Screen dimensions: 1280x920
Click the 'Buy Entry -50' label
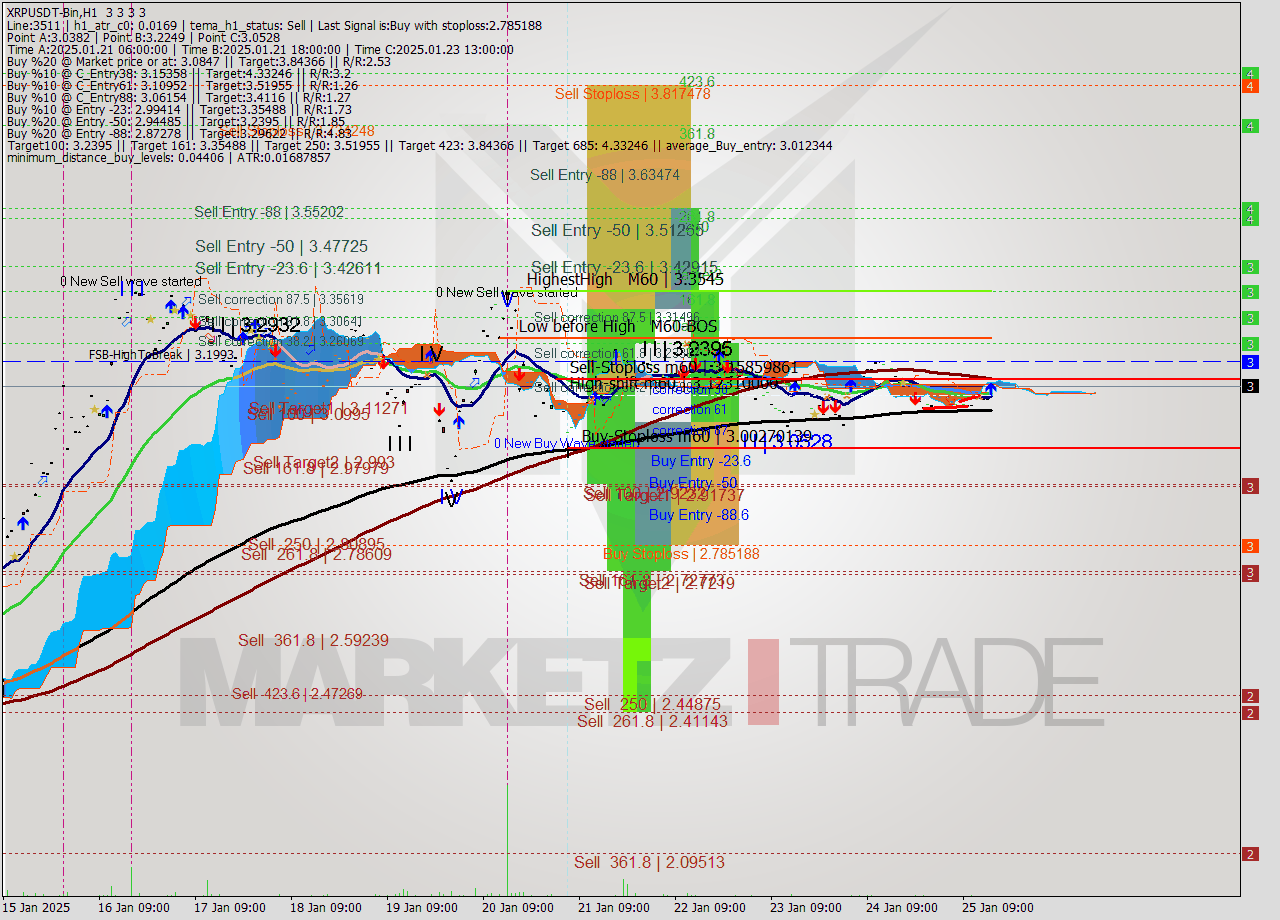693,484
